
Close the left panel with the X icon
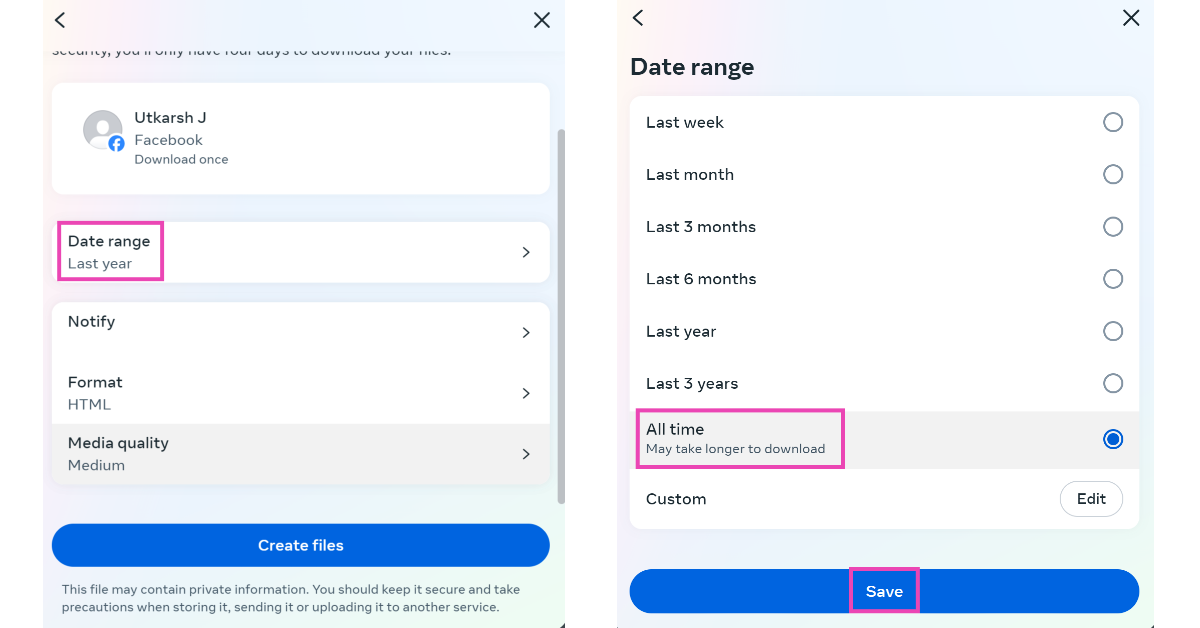tap(542, 20)
